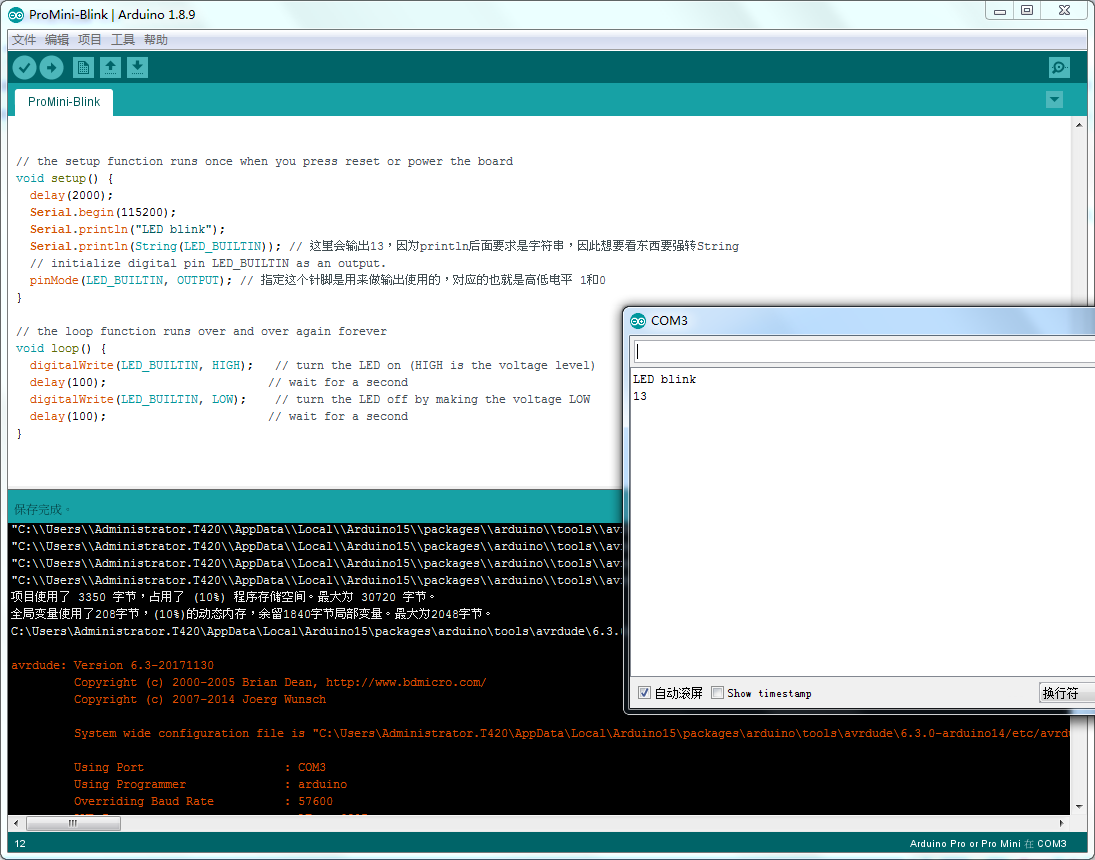Upload the sketch with the arrow icon
Viewport: 1095px width, 860px height.
tap(52, 68)
